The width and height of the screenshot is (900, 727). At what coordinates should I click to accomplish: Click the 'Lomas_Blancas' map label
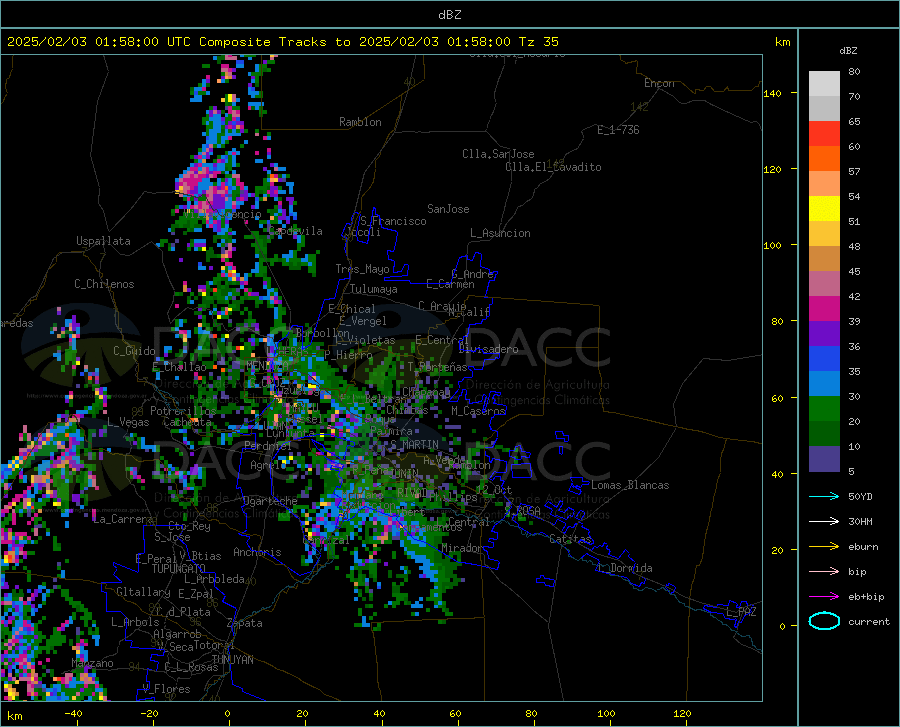pyautogui.click(x=630, y=485)
